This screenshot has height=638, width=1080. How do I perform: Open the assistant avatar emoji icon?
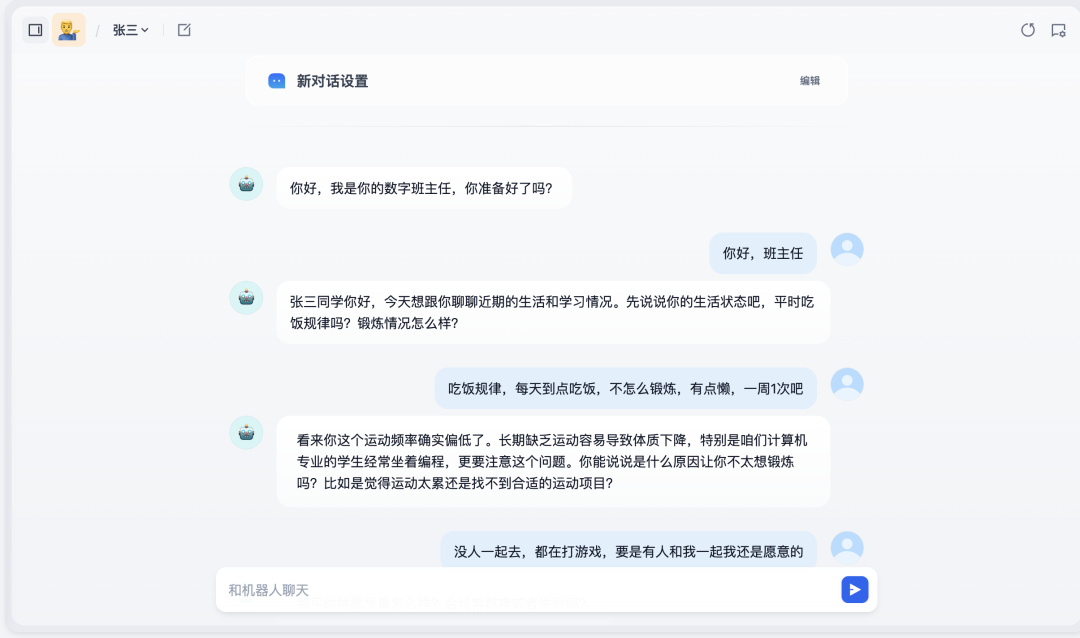click(69, 30)
